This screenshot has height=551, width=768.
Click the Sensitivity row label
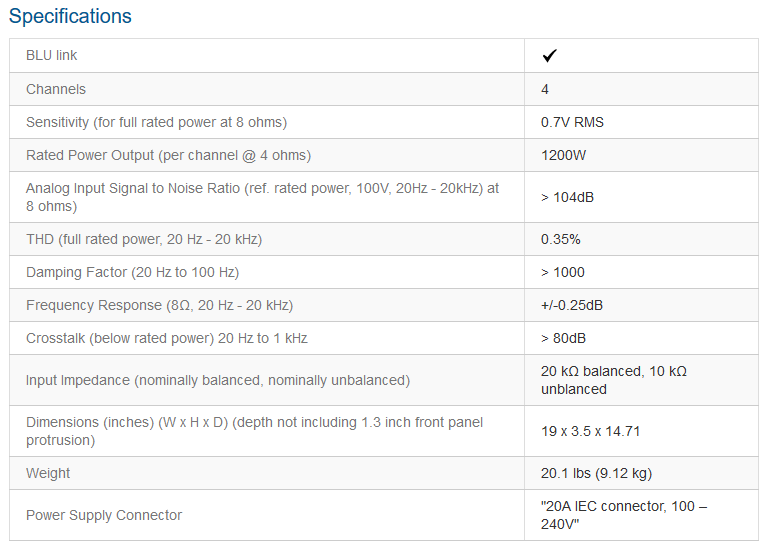click(x=156, y=122)
